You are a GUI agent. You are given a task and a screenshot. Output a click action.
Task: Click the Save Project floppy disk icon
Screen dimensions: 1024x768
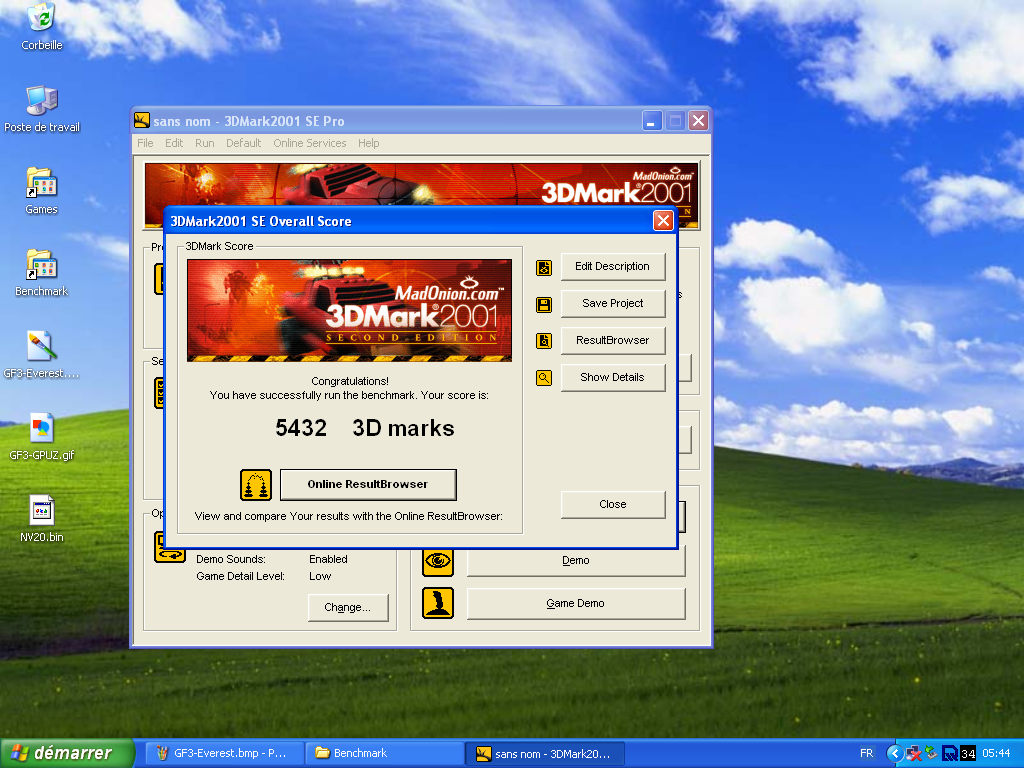tap(544, 304)
